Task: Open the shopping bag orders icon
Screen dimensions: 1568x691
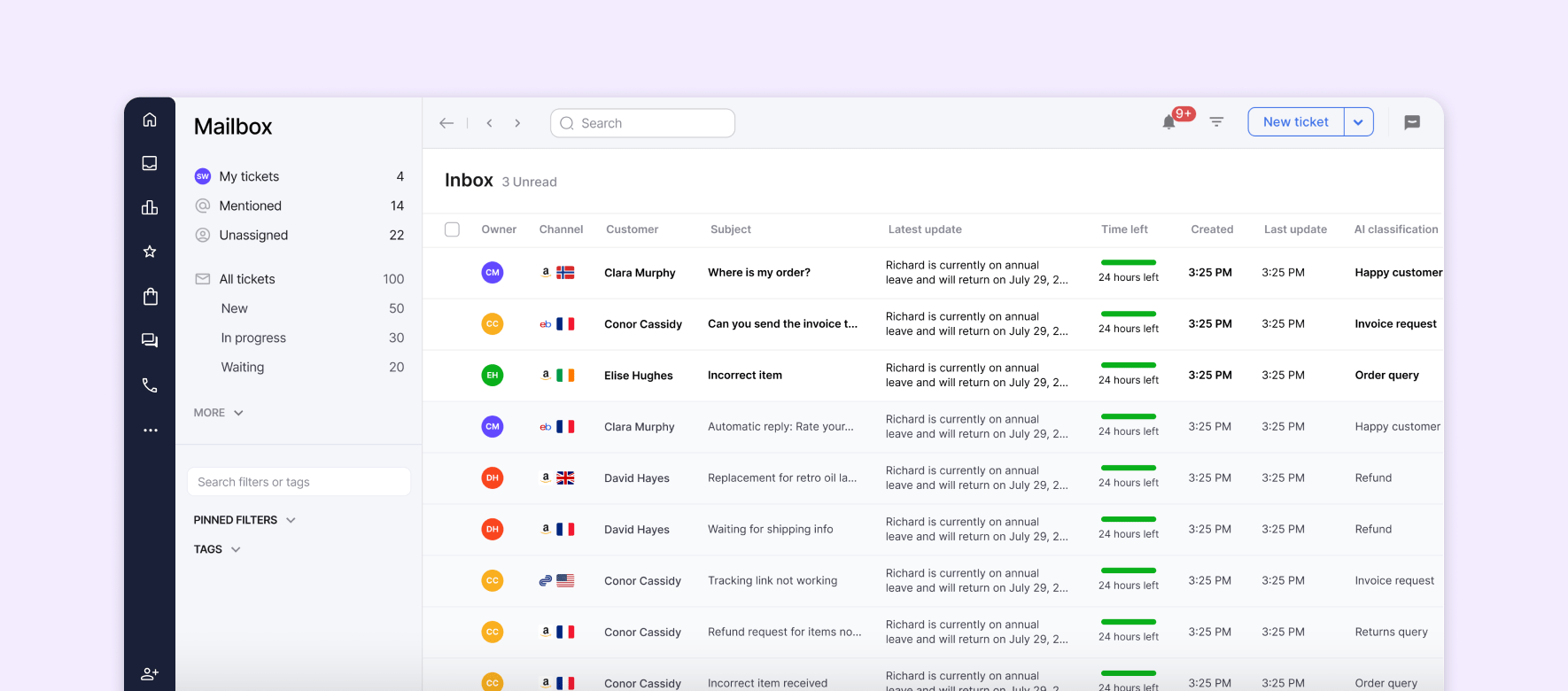Action: pyautogui.click(x=150, y=296)
